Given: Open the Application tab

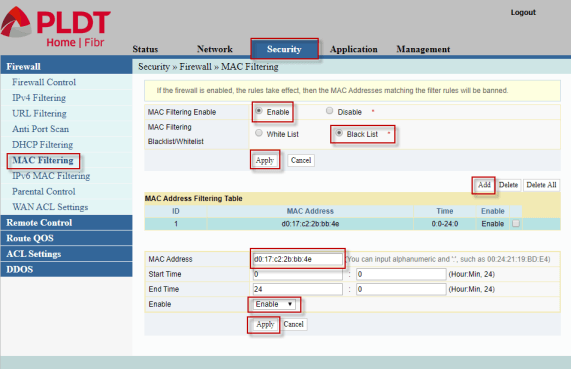Looking at the screenshot, I should click(354, 49).
